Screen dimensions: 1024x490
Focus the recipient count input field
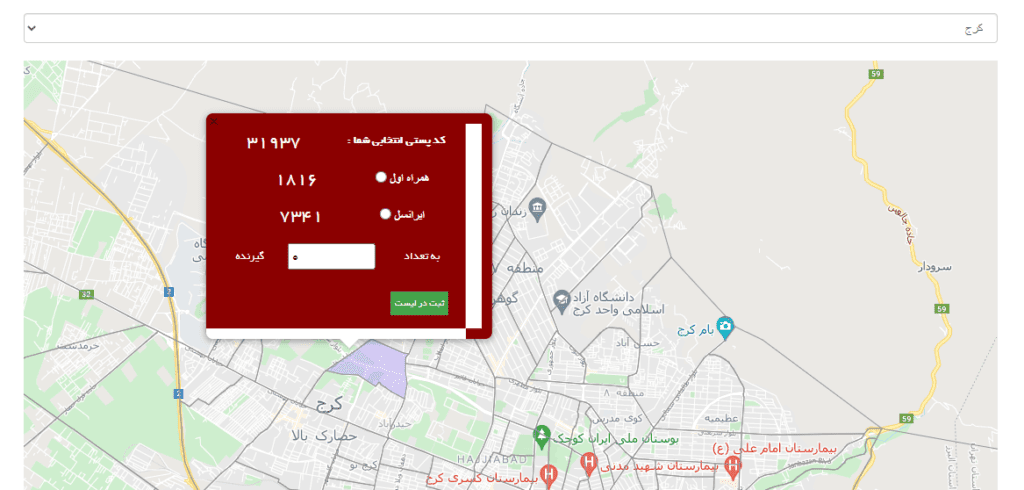(332, 256)
